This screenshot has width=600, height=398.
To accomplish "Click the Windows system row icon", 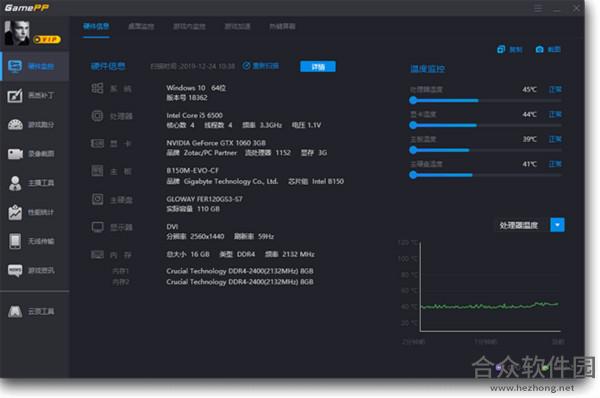I will pyautogui.click(x=97, y=88).
